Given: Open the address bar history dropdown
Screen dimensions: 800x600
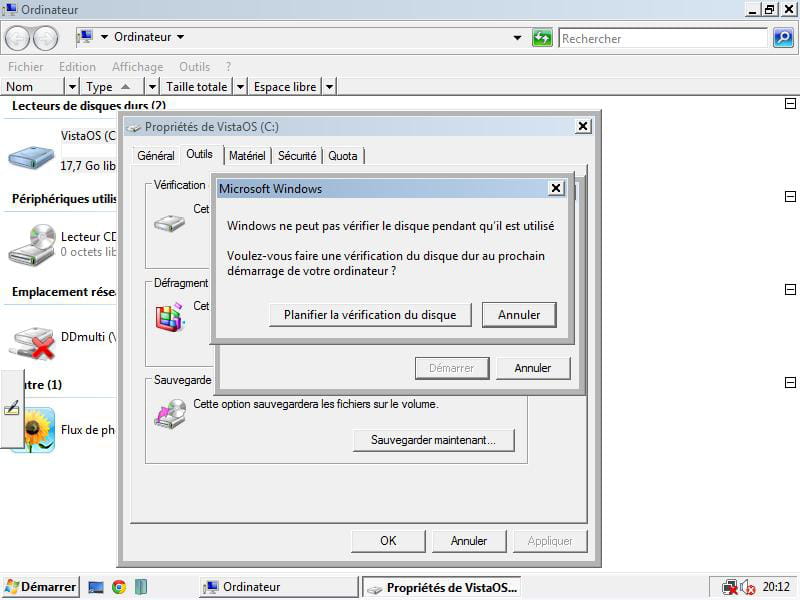Looking at the screenshot, I should (x=517, y=38).
